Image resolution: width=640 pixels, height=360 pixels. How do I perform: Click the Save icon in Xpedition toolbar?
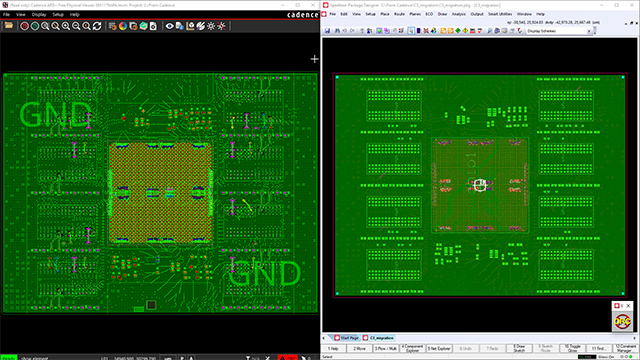coord(327,31)
